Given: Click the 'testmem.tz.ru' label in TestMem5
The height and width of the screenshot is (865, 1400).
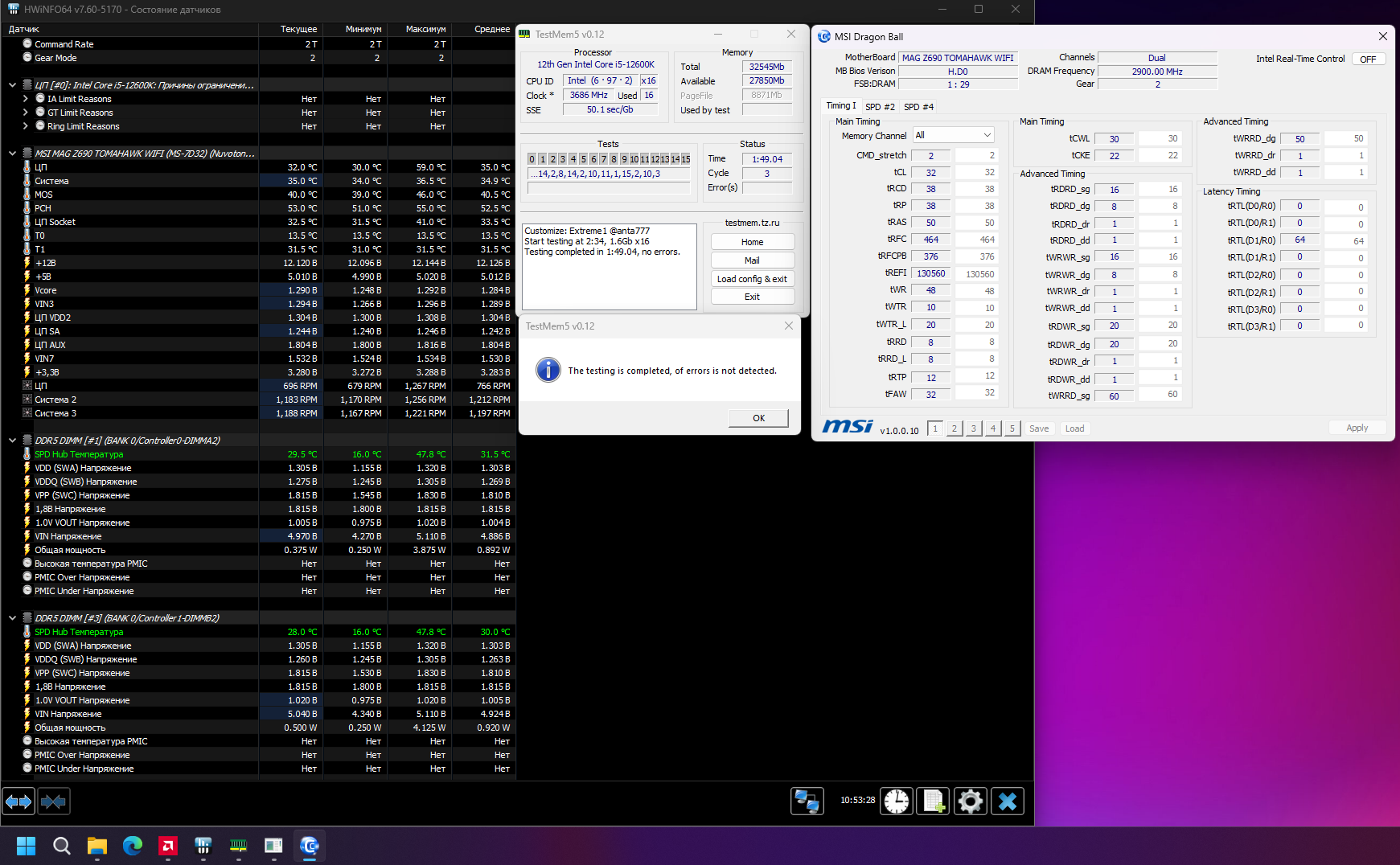Looking at the screenshot, I should pos(752,223).
